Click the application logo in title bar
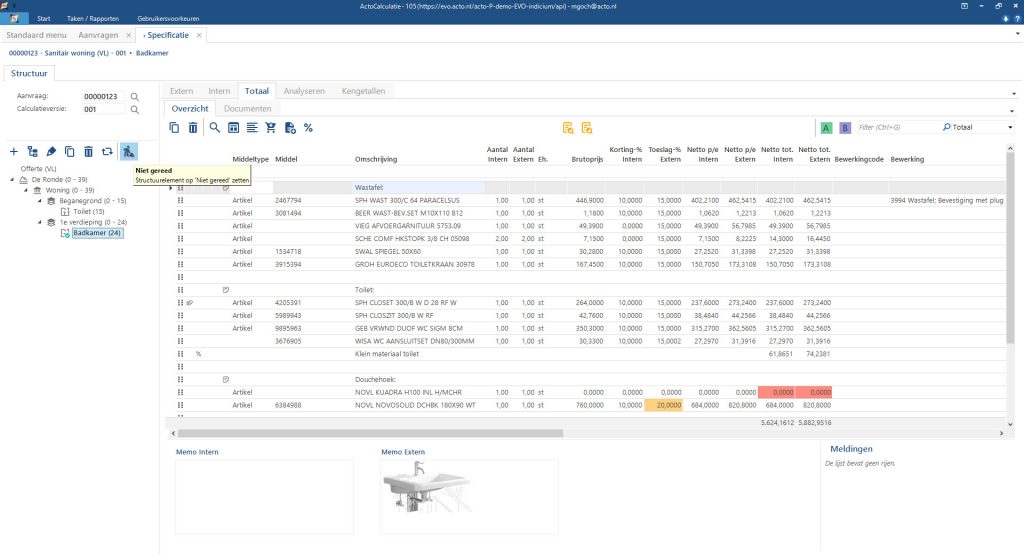The image size is (1024, 560). coord(5,6)
